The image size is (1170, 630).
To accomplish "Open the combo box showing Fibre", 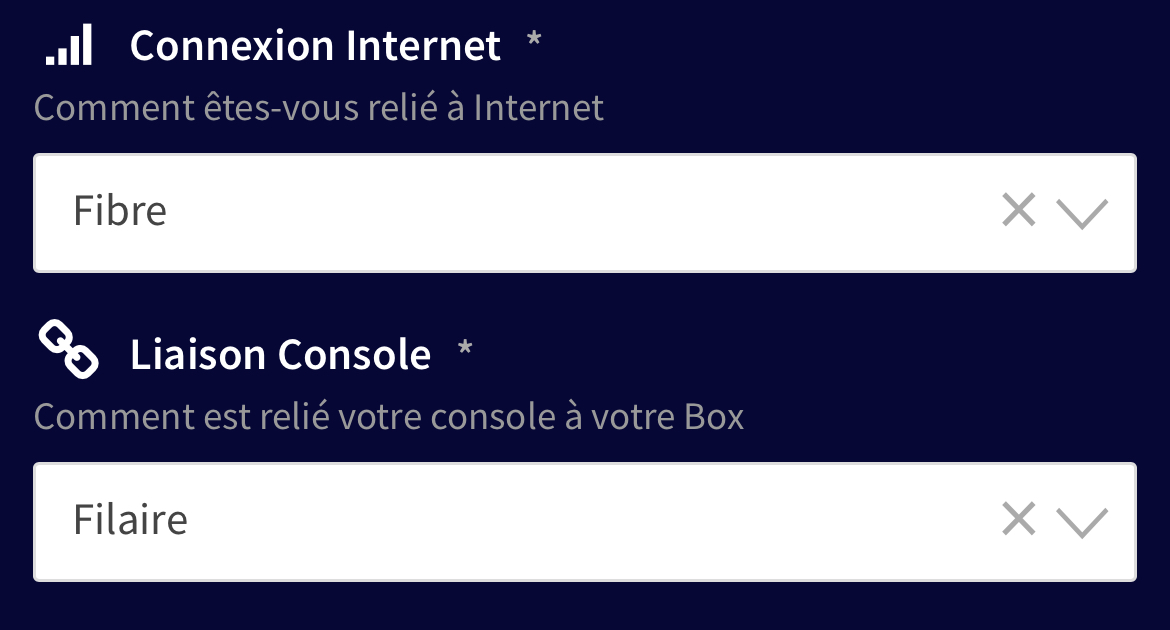I will [x=585, y=213].
